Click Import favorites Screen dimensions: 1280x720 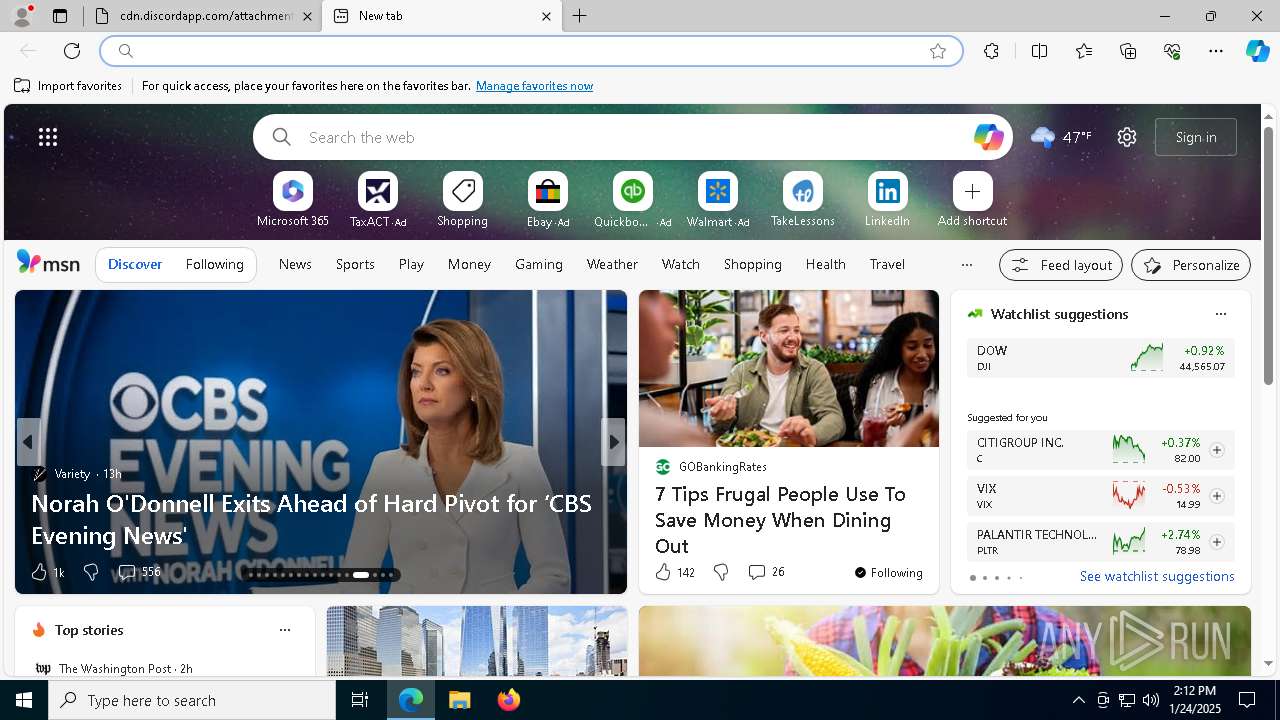pyautogui.click(x=68, y=86)
